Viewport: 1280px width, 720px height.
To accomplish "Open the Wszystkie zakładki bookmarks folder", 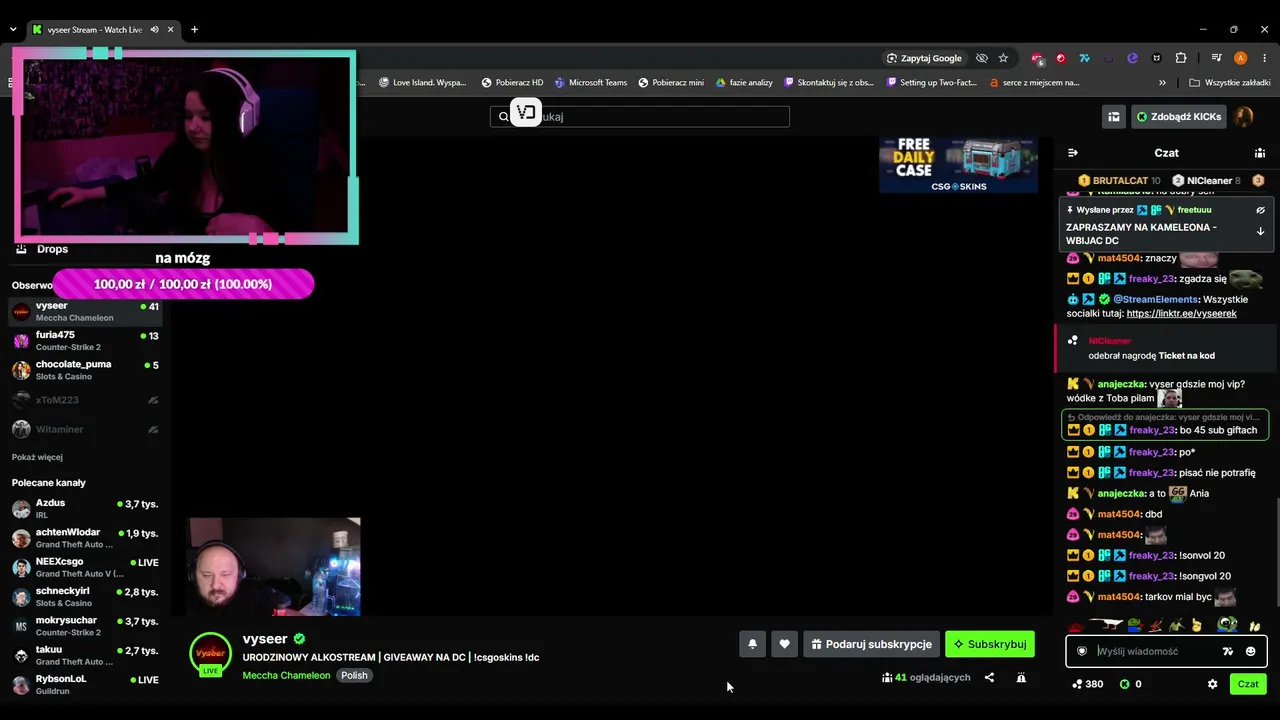I will [x=1229, y=83].
